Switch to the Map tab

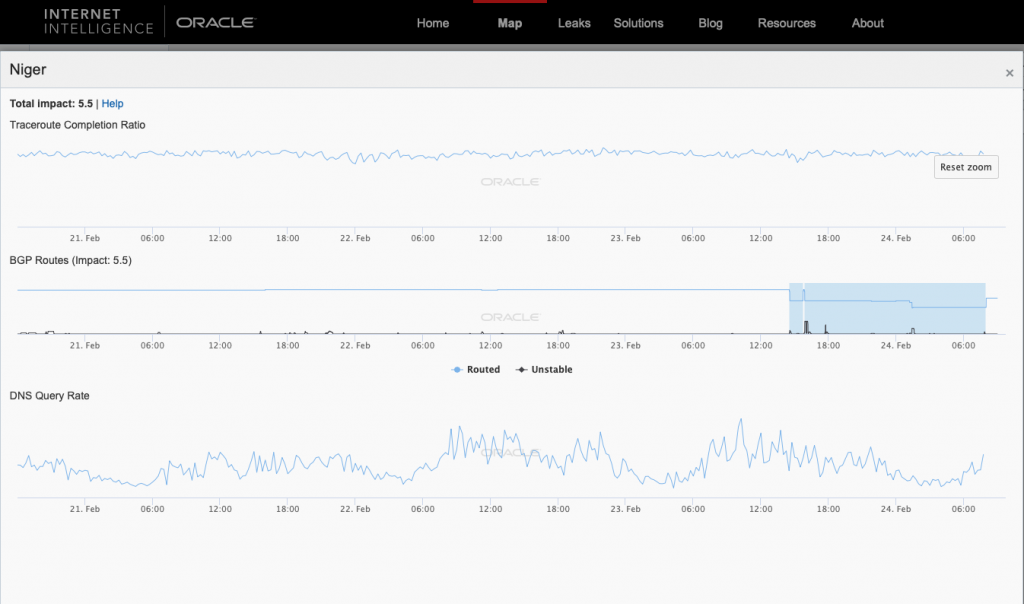point(509,23)
